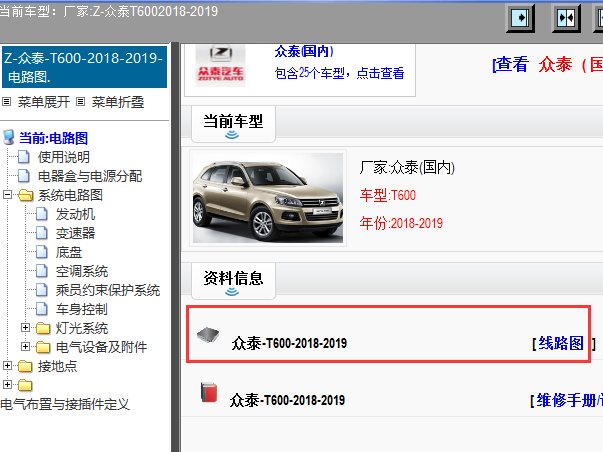Click the page icon beside 空调系统
Screen dimensions: 603x452
point(42,271)
